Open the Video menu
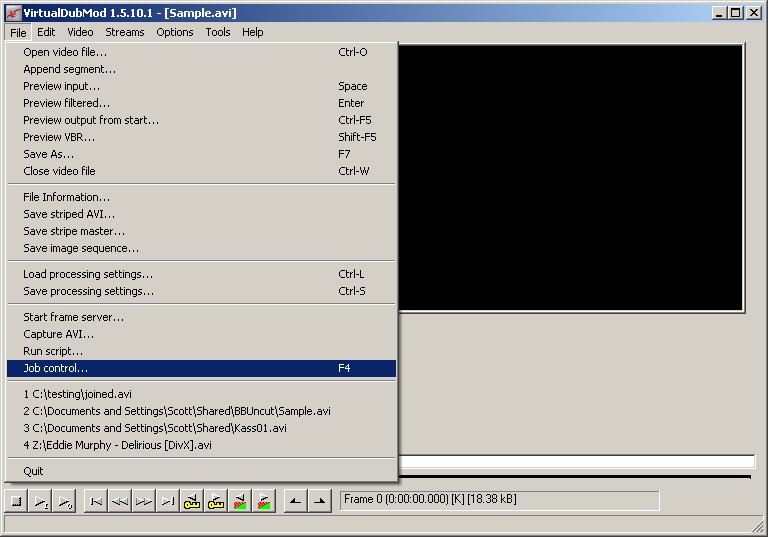Viewport: 768px width, 537px height. [80, 32]
